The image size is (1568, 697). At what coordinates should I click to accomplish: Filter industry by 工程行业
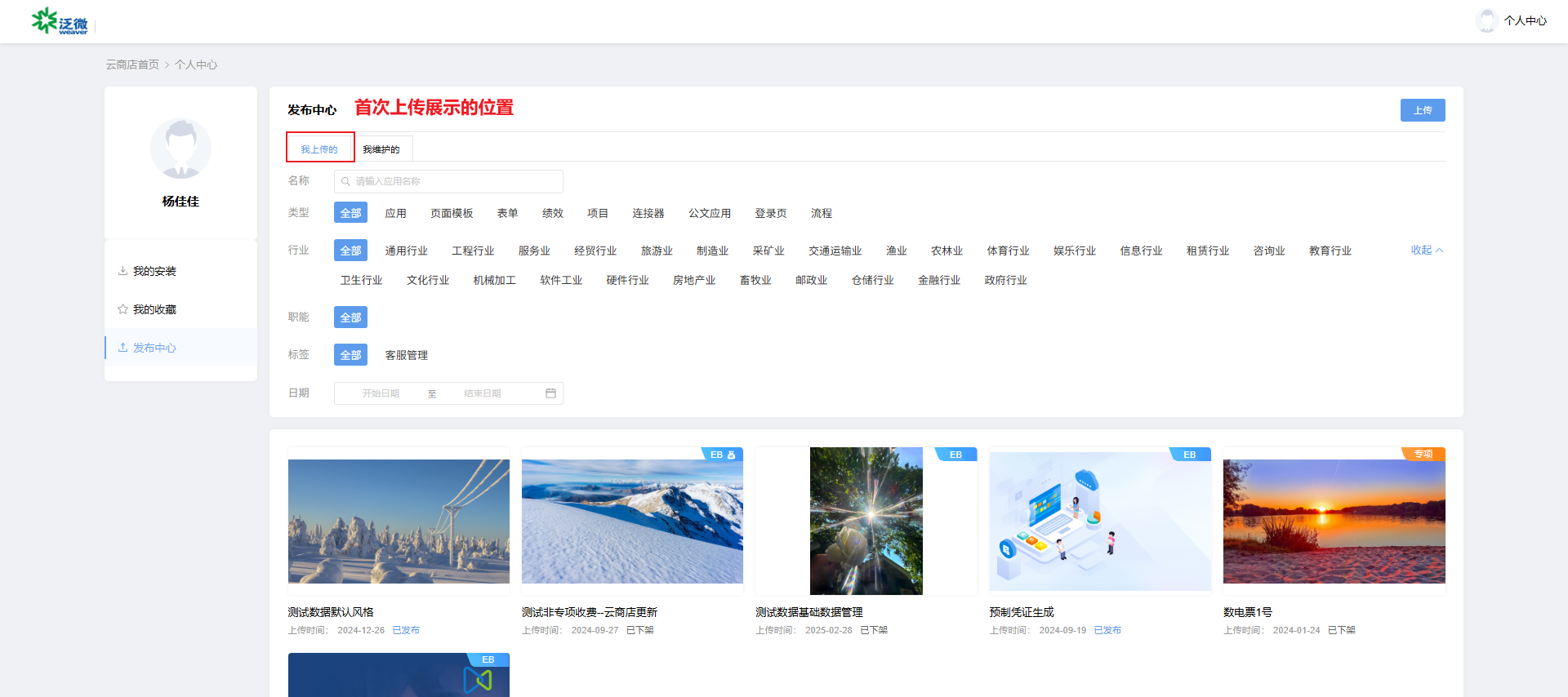tap(473, 251)
